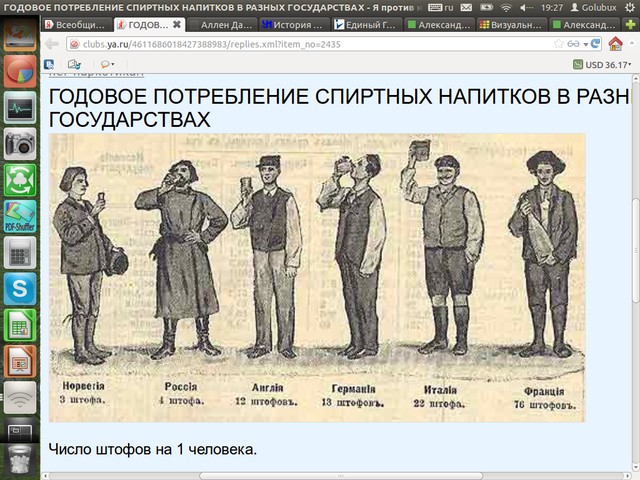Open the System Monitor dock icon
640x480 pixels.
tap(20, 108)
